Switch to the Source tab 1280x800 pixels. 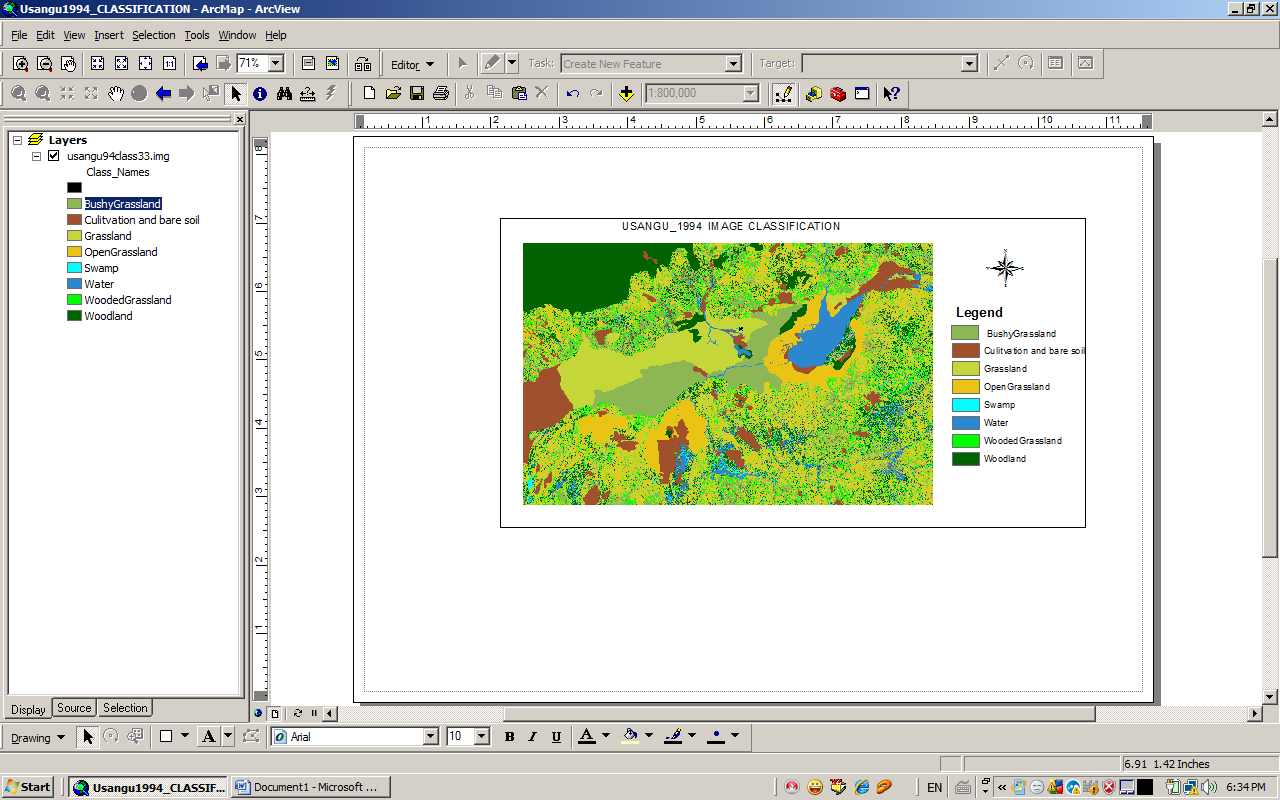point(74,708)
